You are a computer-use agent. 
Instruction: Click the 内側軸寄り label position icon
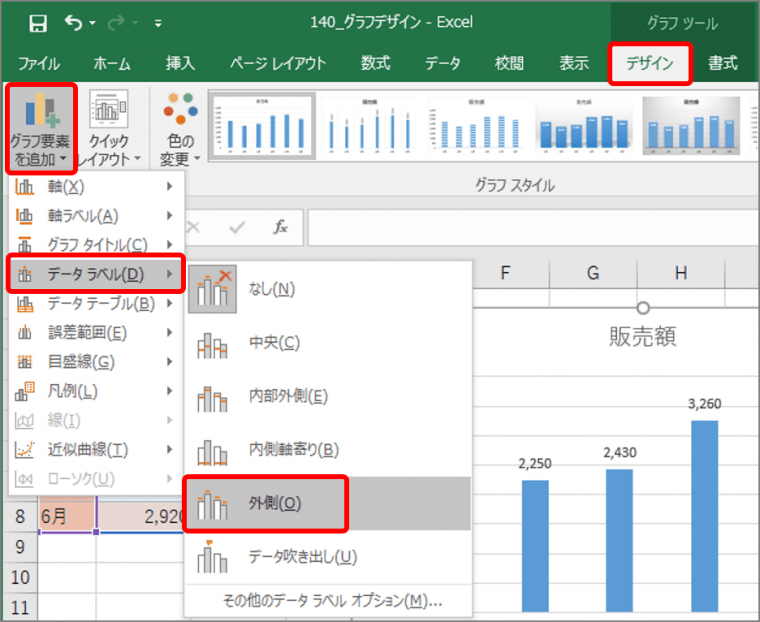212,452
